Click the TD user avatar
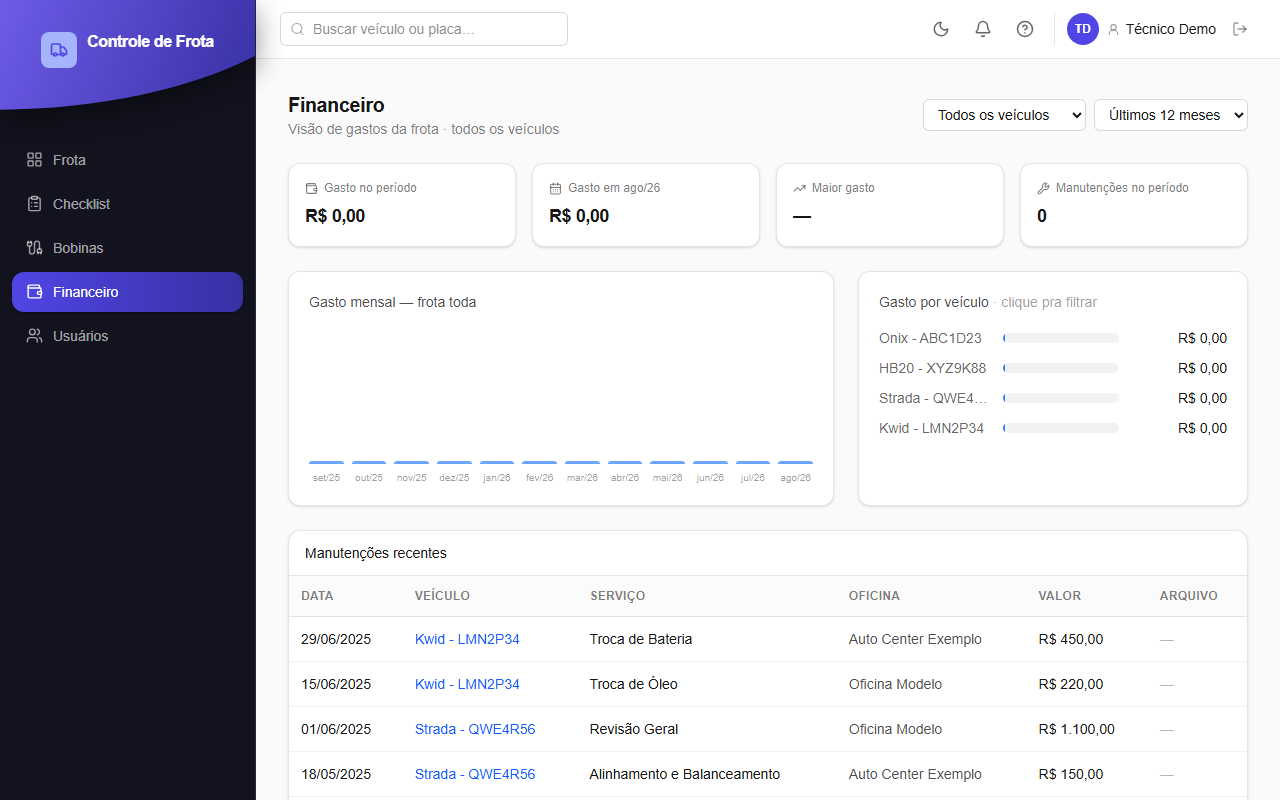 point(1083,29)
